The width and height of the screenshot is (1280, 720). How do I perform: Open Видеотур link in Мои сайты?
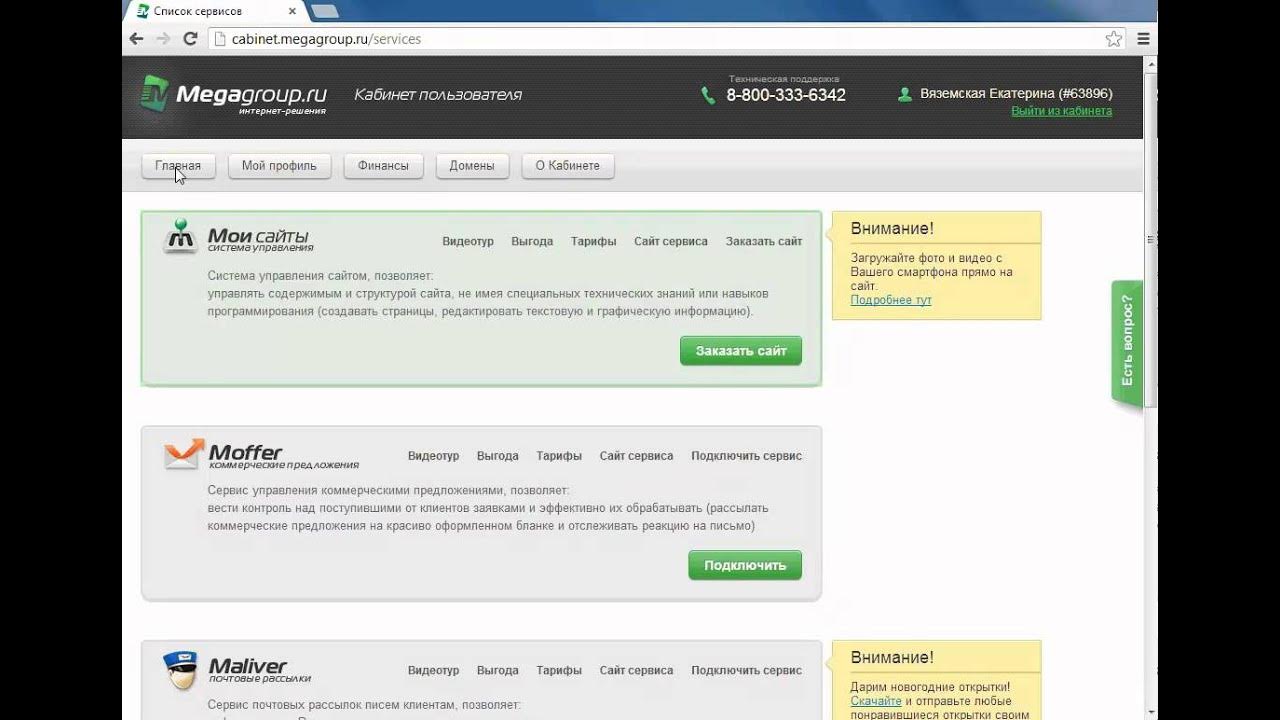(468, 241)
